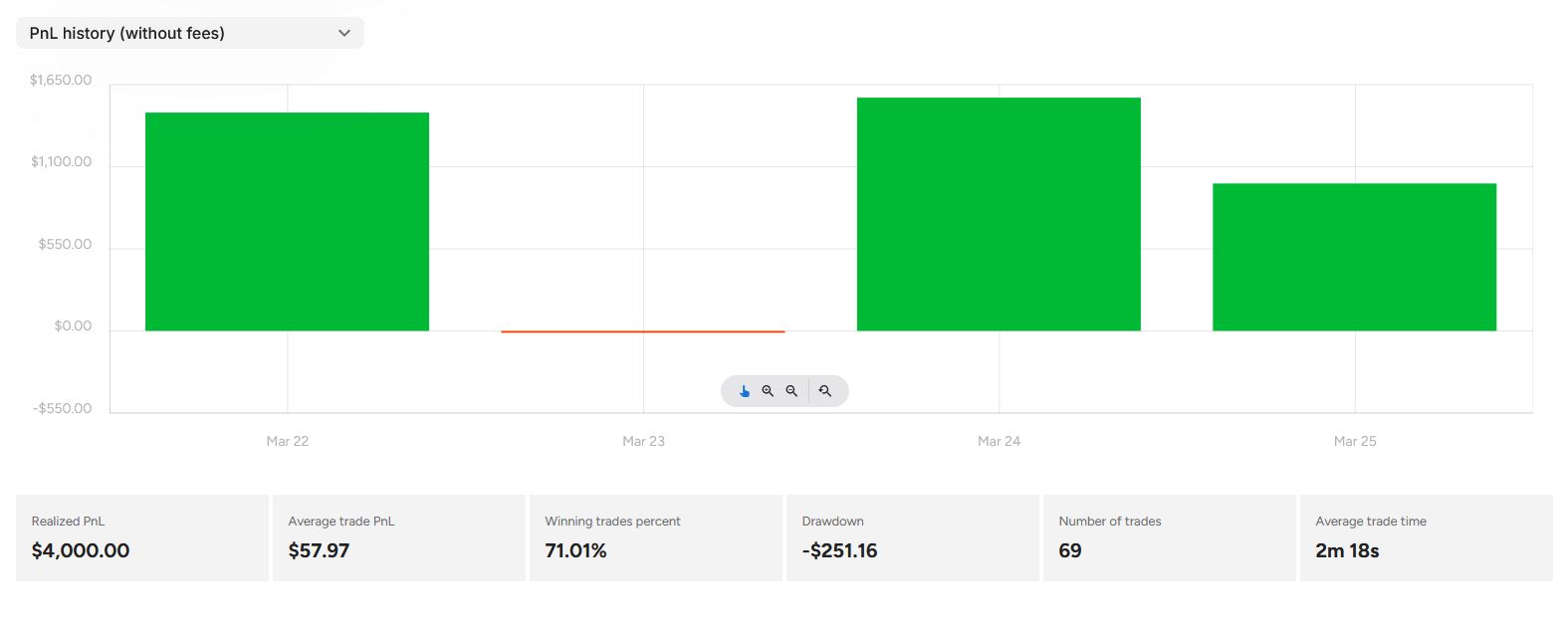
Task: Click the Winning trades percent label
Action: pos(612,522)
